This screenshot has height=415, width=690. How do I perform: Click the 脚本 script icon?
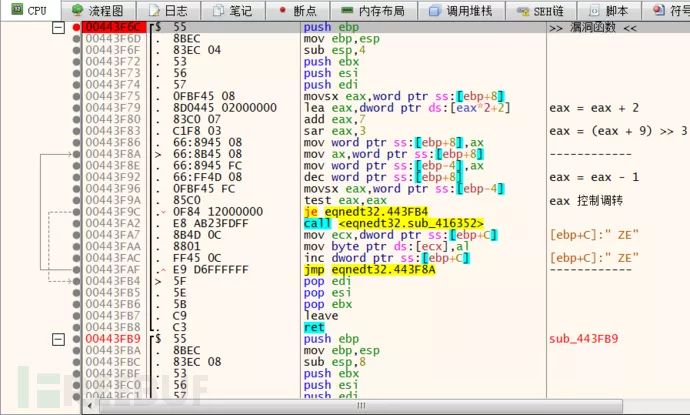pos(594,11)
